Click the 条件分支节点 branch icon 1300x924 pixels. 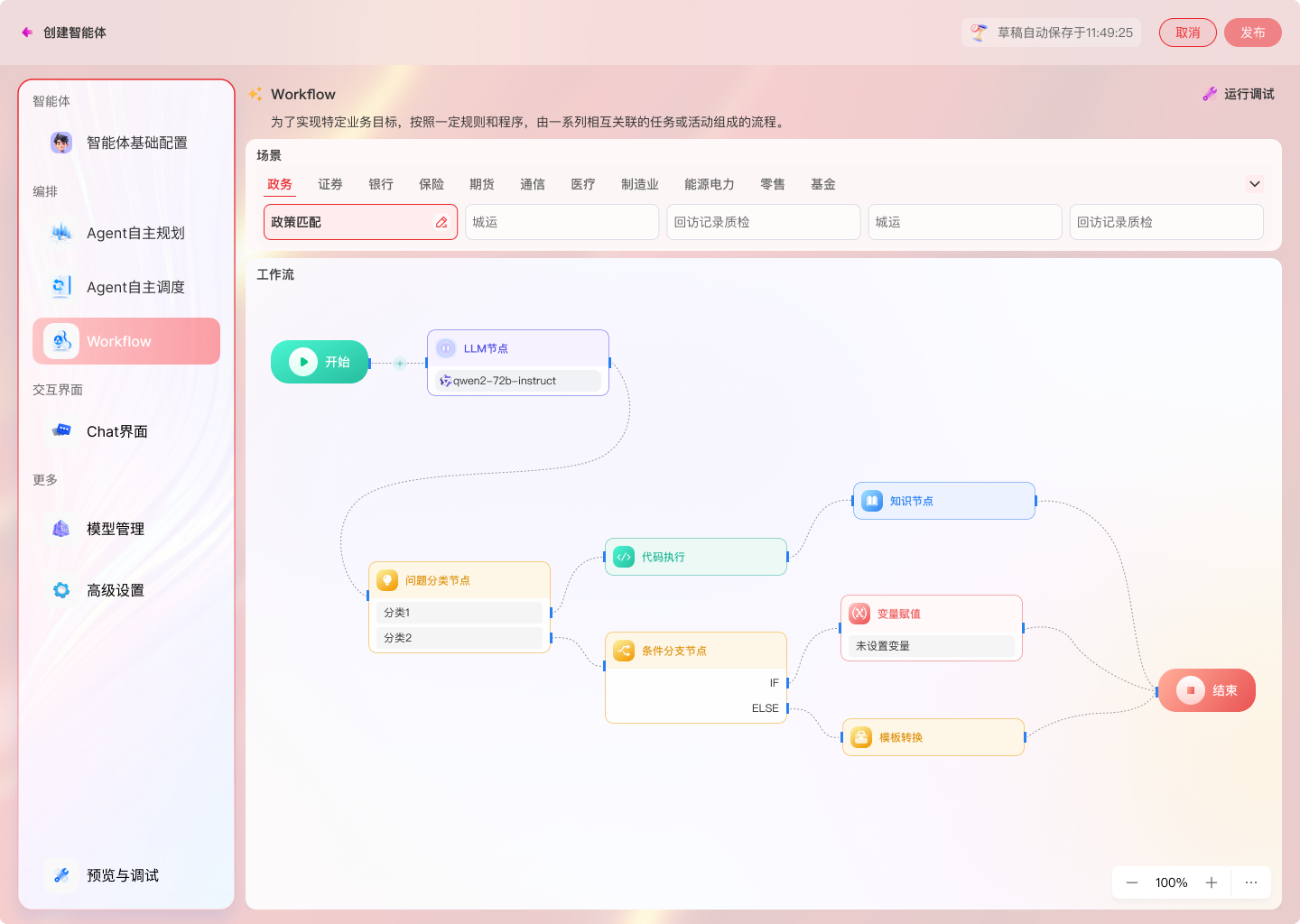[624, 651]
